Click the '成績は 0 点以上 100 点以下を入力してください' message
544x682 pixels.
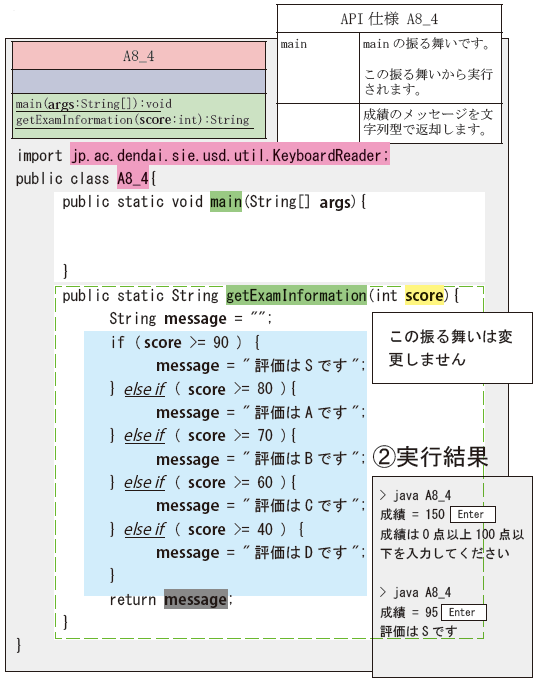(452, 544)
